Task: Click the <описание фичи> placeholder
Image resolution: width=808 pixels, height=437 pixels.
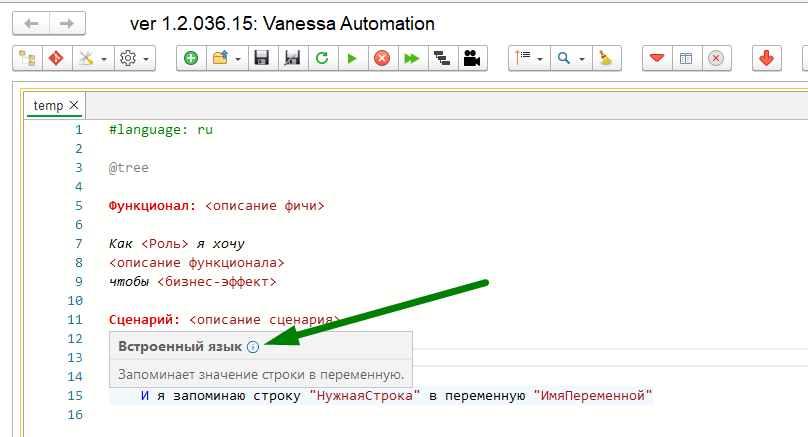Action: click(265, 206)
